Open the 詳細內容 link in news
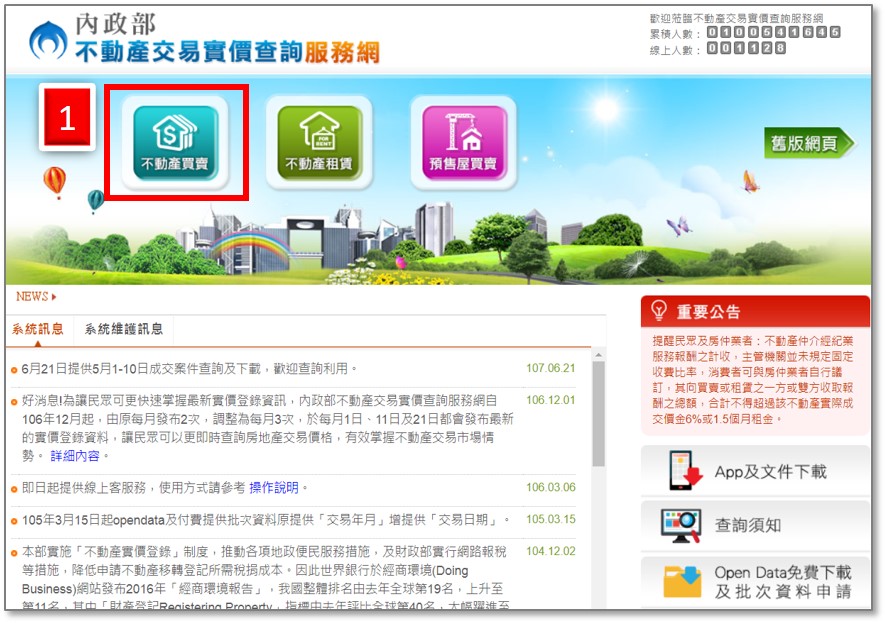 pyautogui.click(x=75, y=456)
